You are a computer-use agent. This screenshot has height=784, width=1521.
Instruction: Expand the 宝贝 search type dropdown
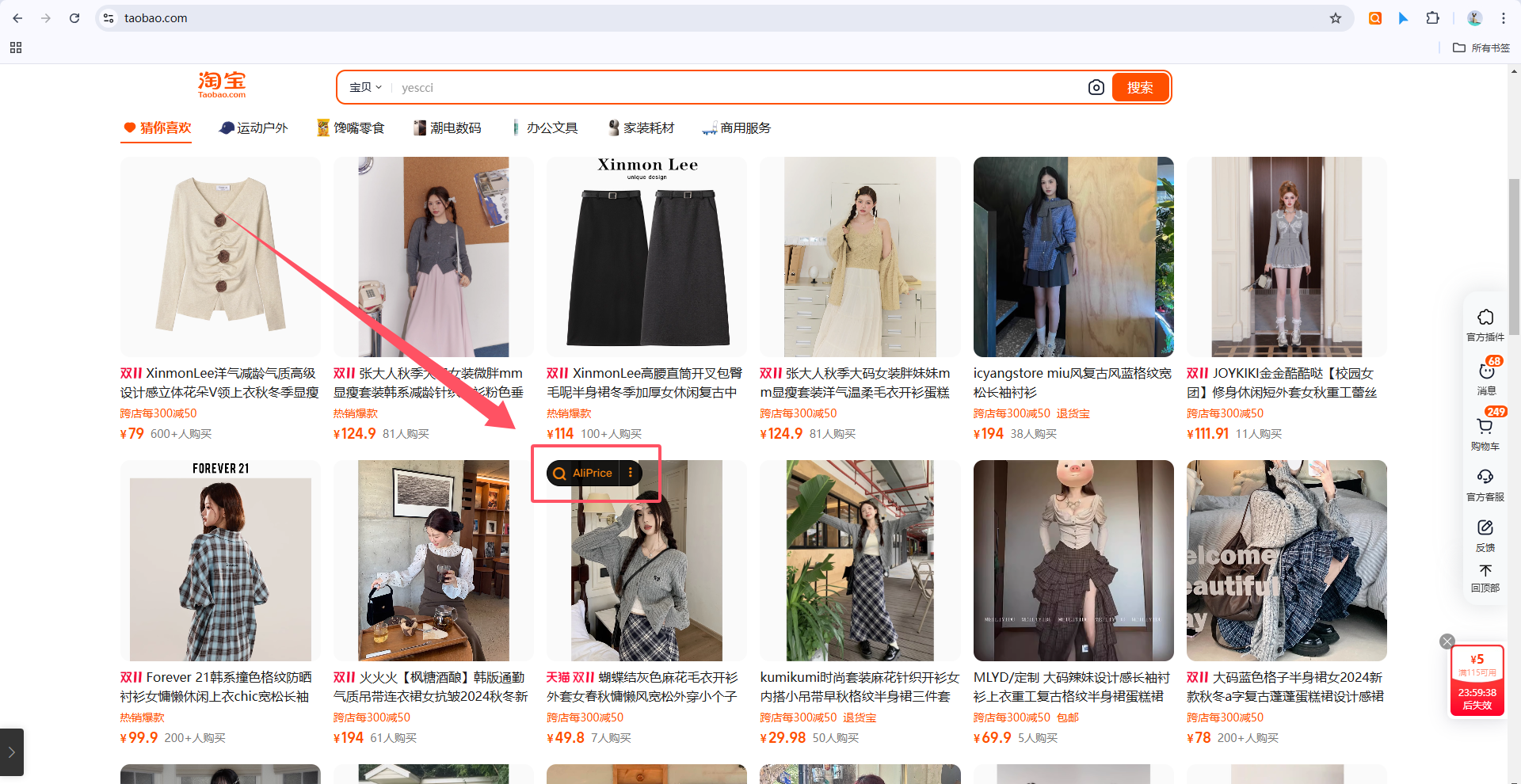tap(365, 87)
